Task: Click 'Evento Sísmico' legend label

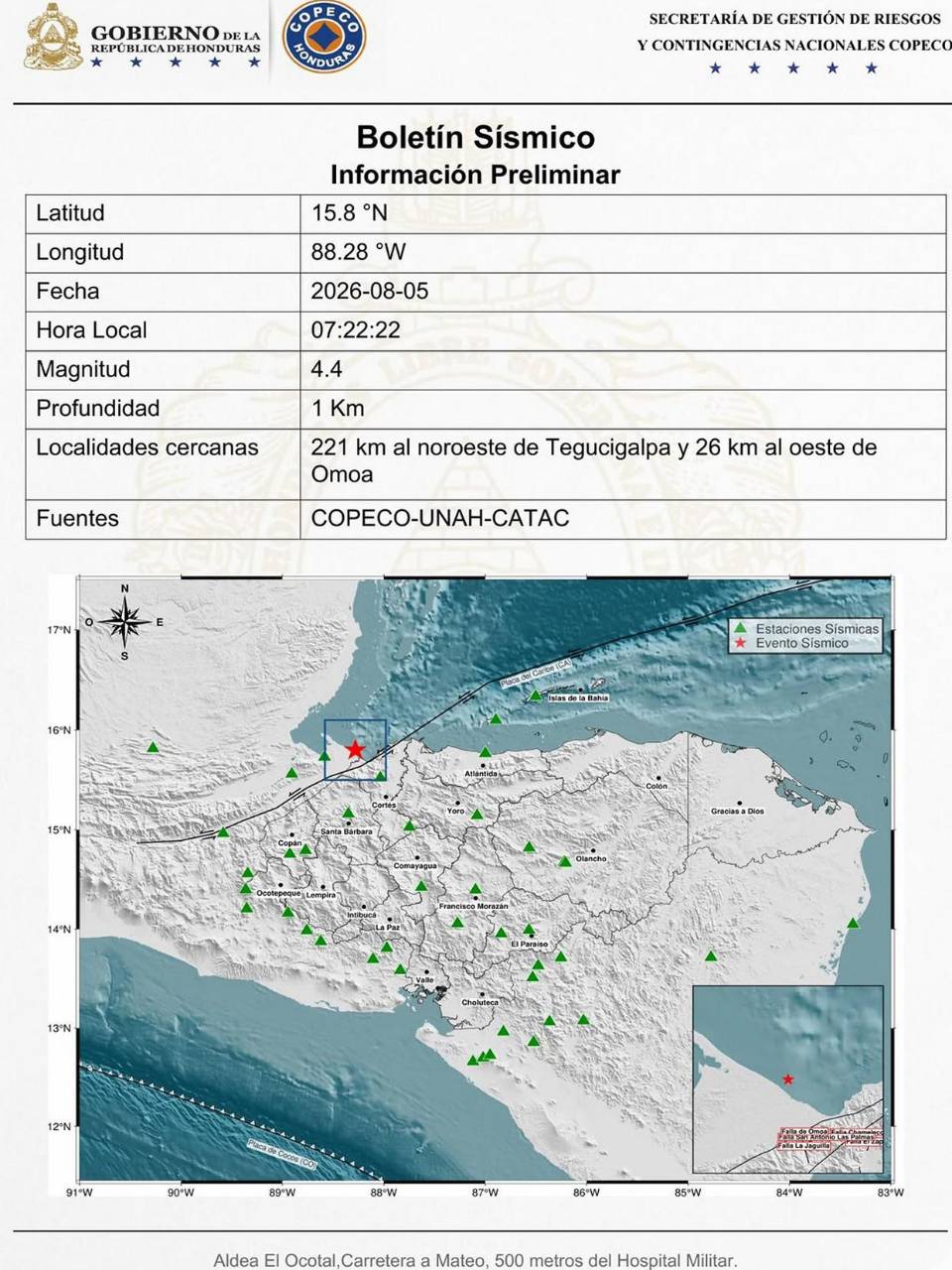Action: coord(802,643)
